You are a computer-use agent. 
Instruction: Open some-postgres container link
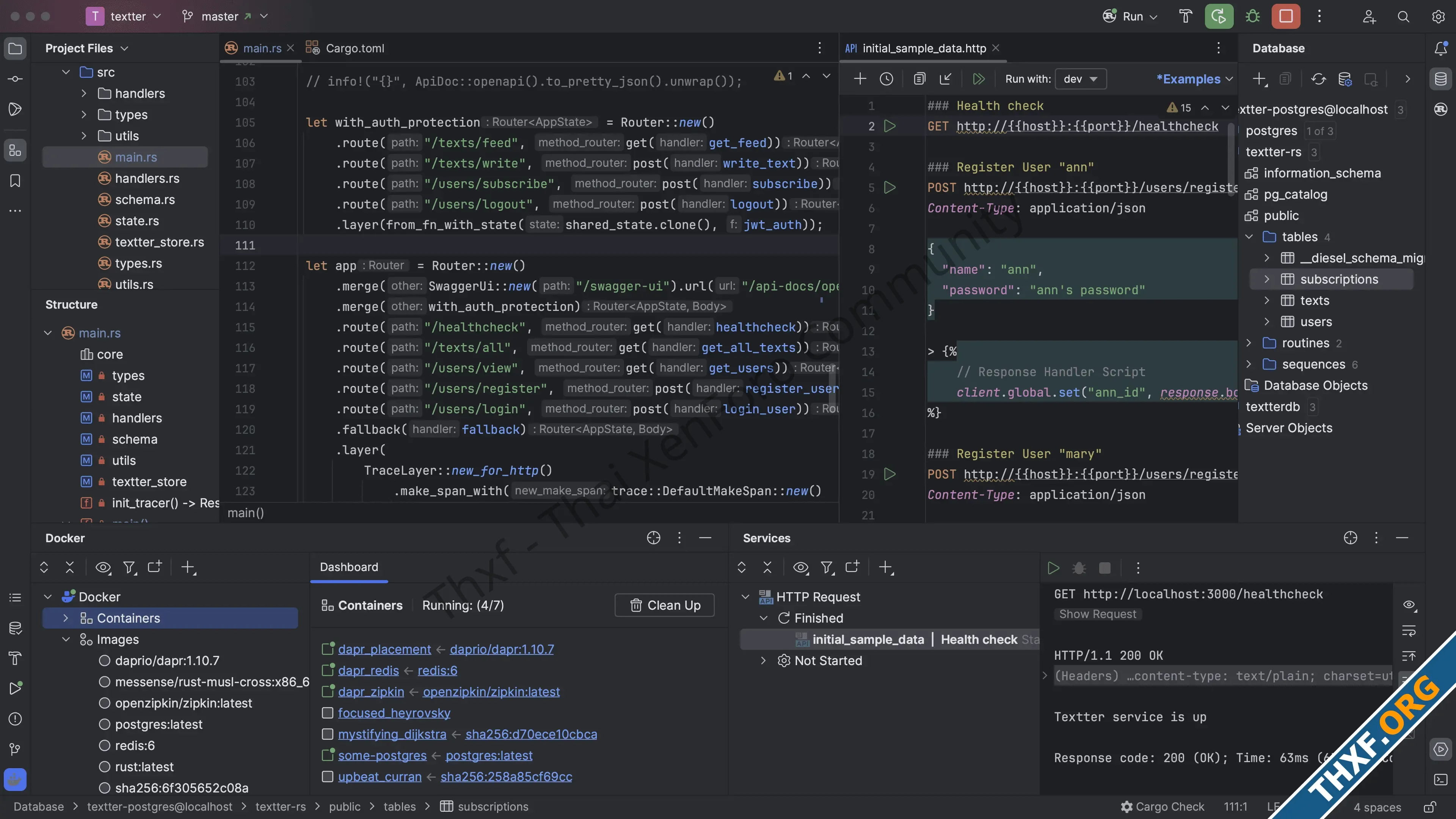tap(382, 756)
